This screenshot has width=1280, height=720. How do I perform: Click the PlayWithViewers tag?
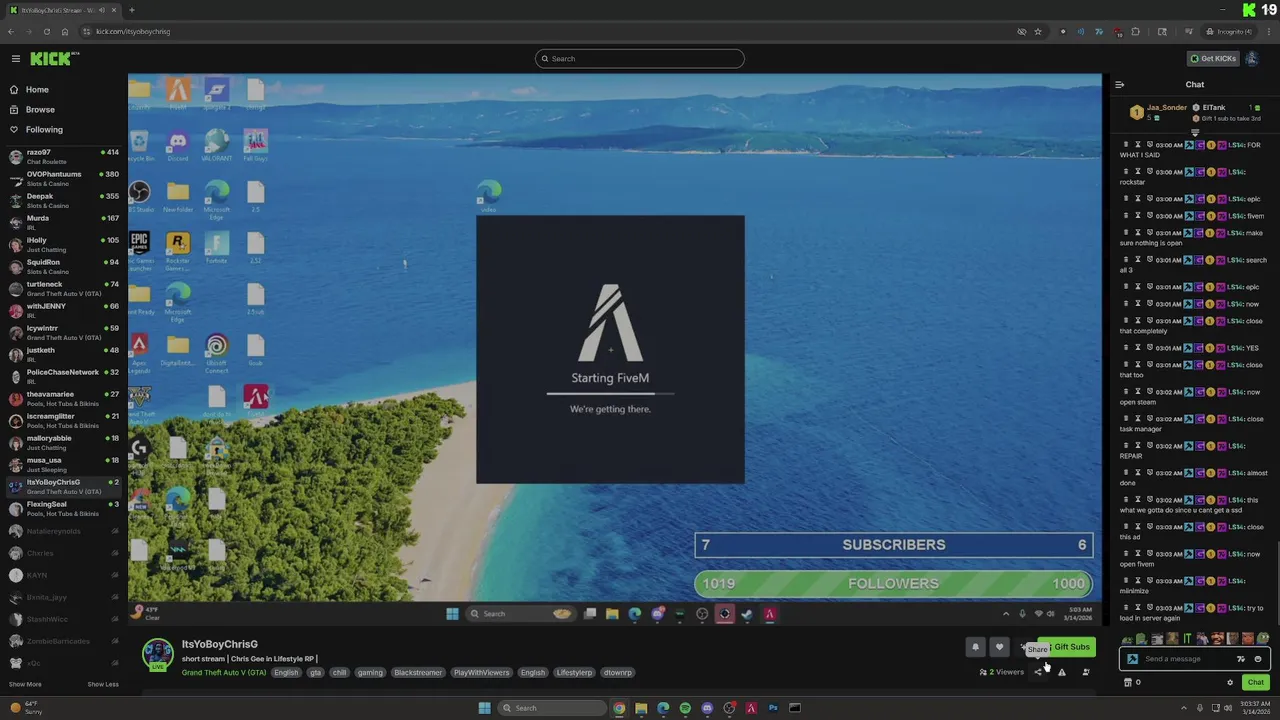[482, 673]
